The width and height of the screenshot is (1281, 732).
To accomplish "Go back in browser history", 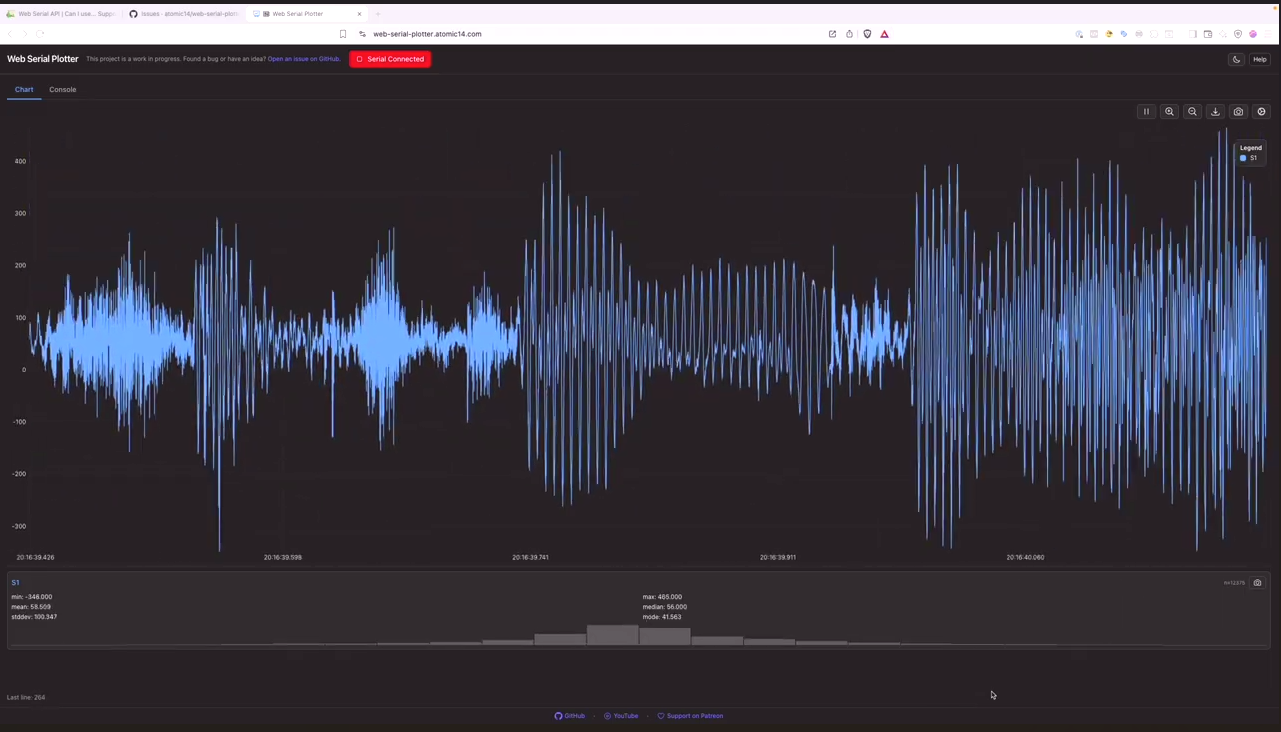I will click(11, 34).
